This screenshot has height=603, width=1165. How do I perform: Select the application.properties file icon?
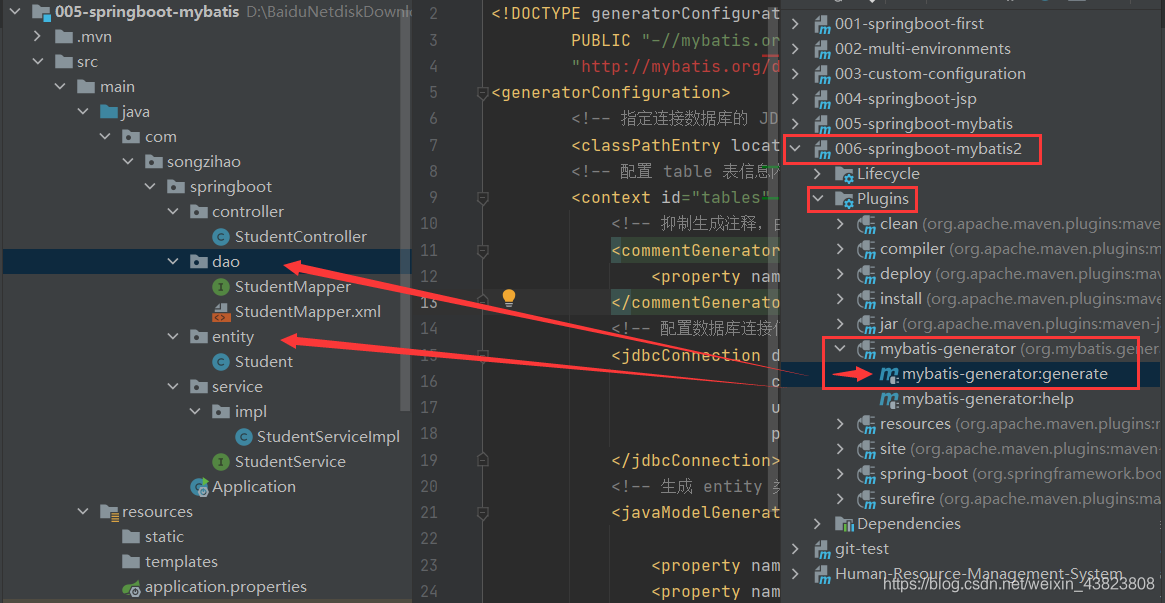click(132, 587)
